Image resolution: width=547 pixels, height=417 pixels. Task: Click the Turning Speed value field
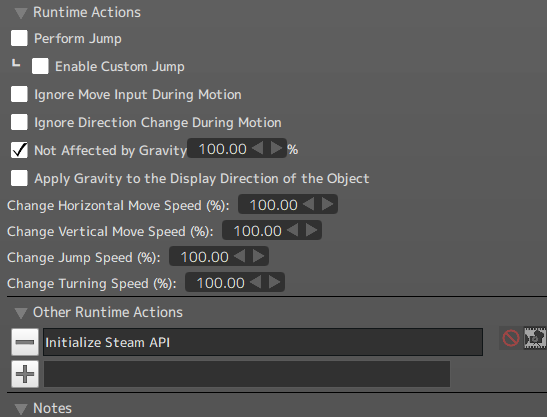[x=220, y=283]
